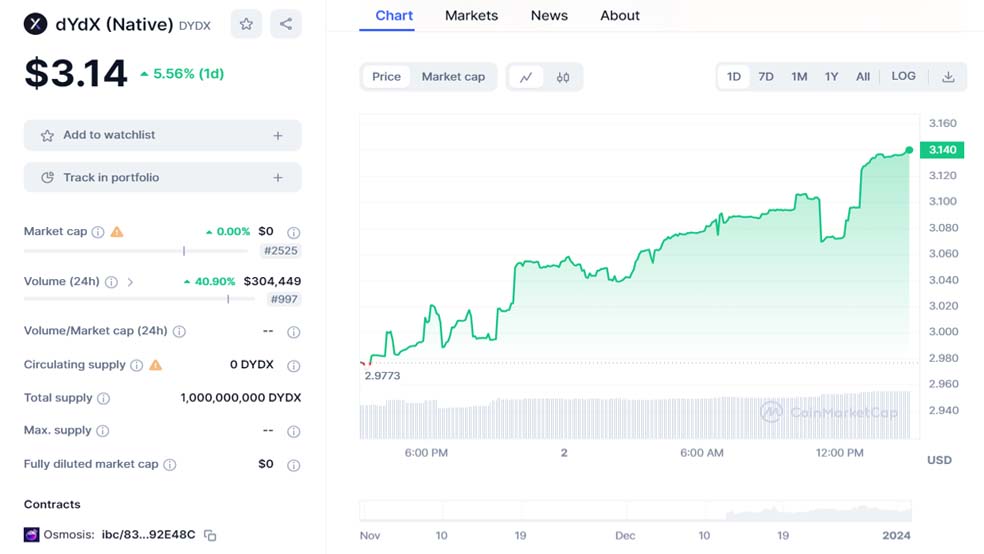Click the #997 volume rank badge
The image size is (984, 554).
284,299
